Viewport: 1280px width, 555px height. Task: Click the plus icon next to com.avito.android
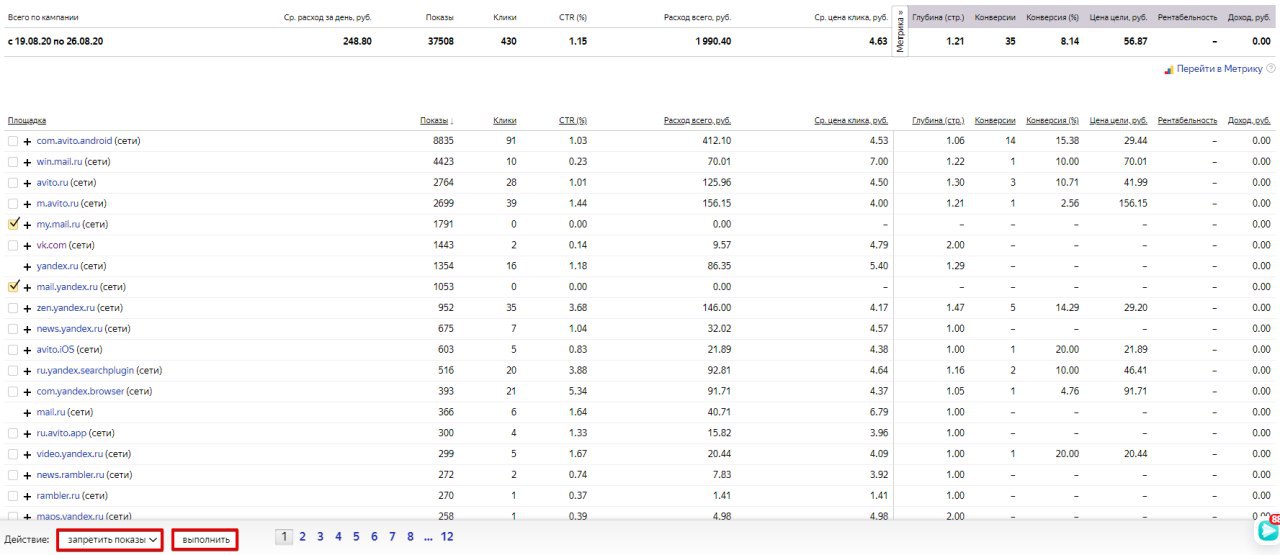[x=27, y=141]
